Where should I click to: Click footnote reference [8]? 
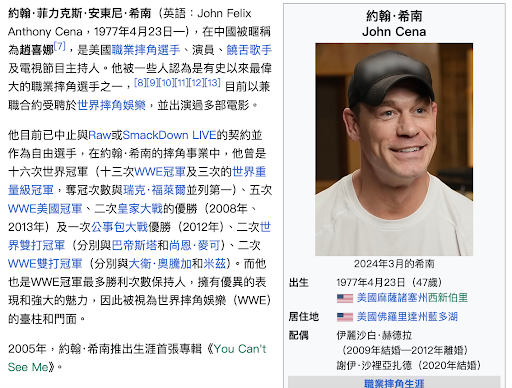(x=140, y=82)
